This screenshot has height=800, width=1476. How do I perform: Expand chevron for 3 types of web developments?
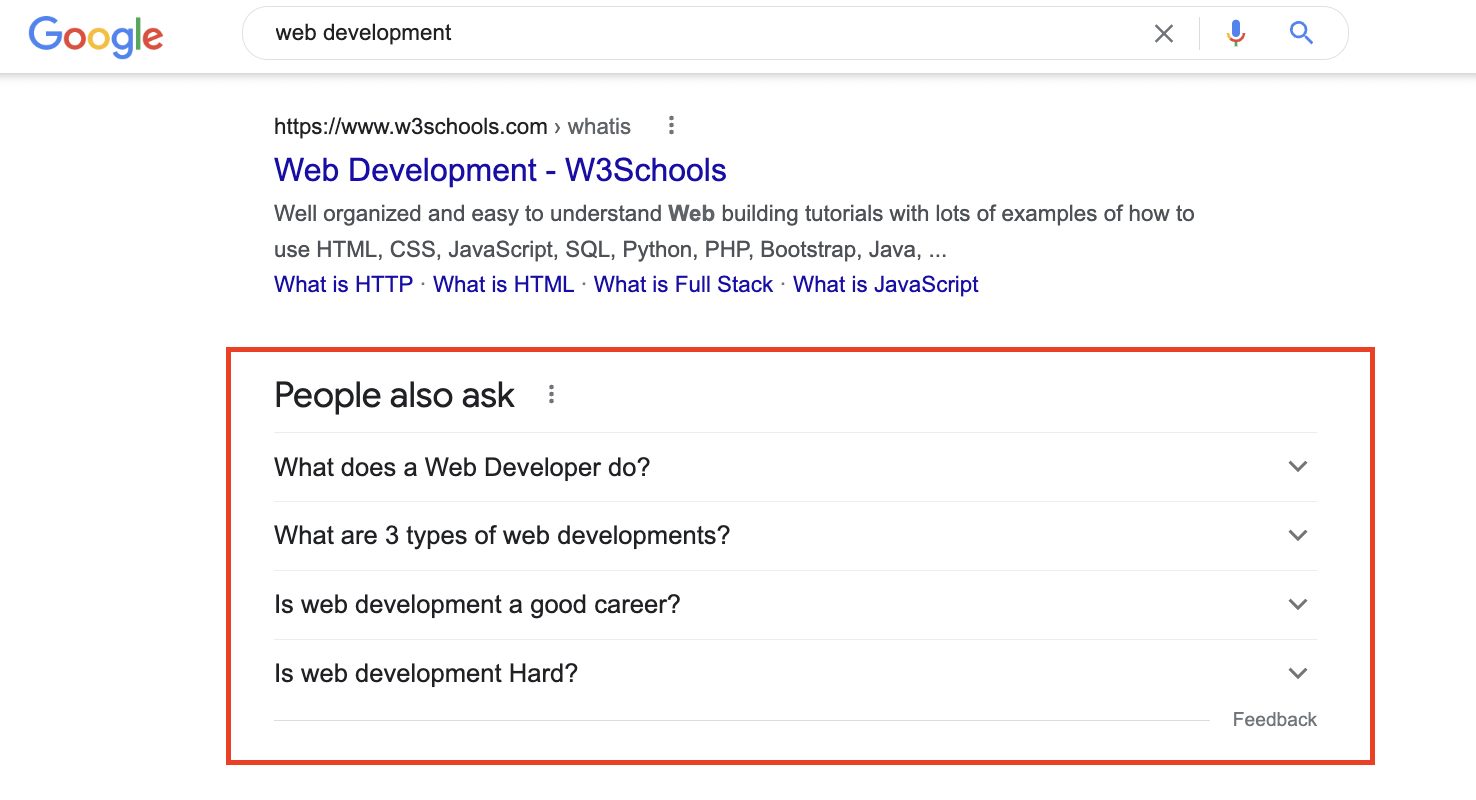tap(1298, 536)
